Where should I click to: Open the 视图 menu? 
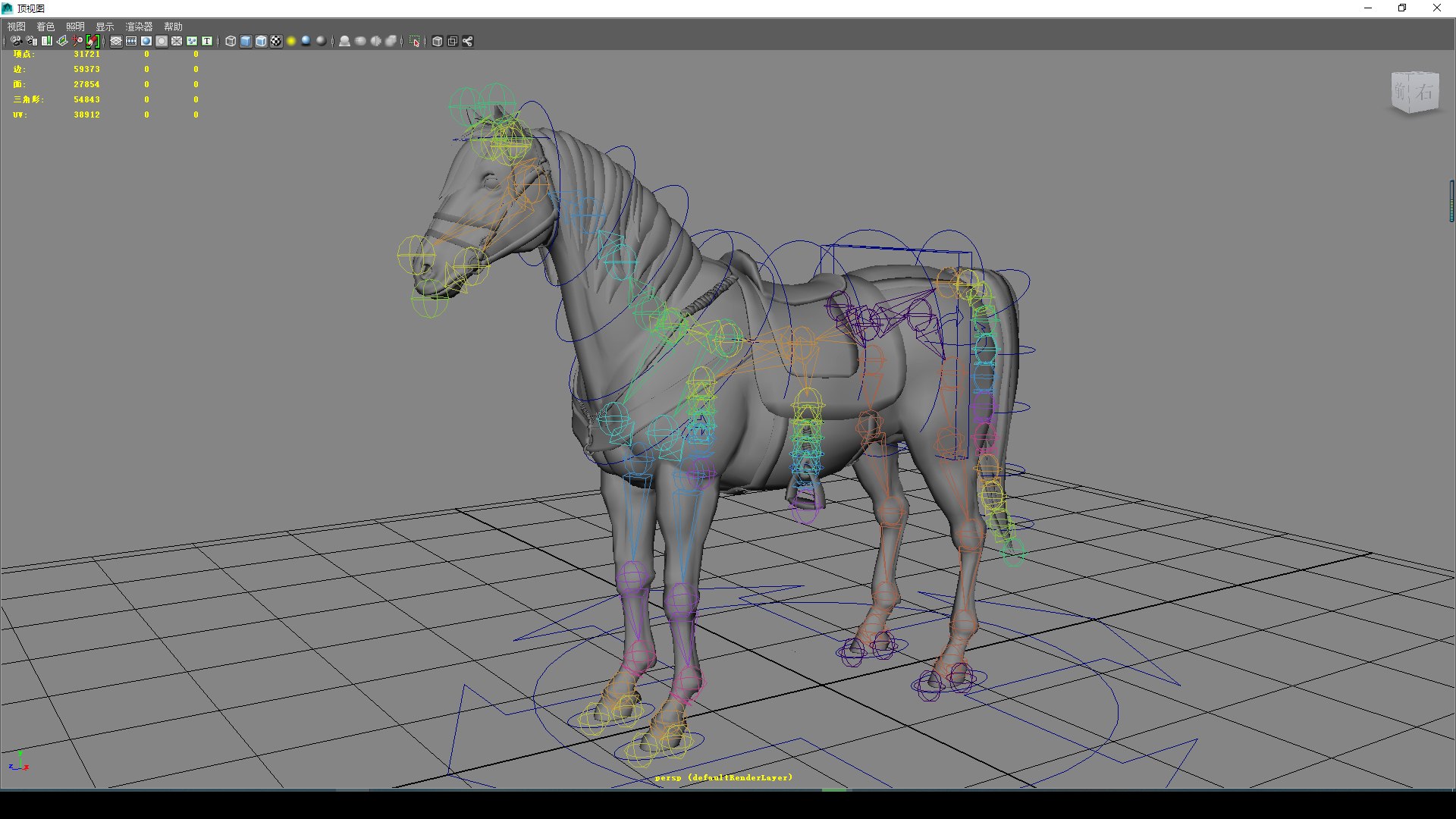pyautogui.click(x=17, y=27)
